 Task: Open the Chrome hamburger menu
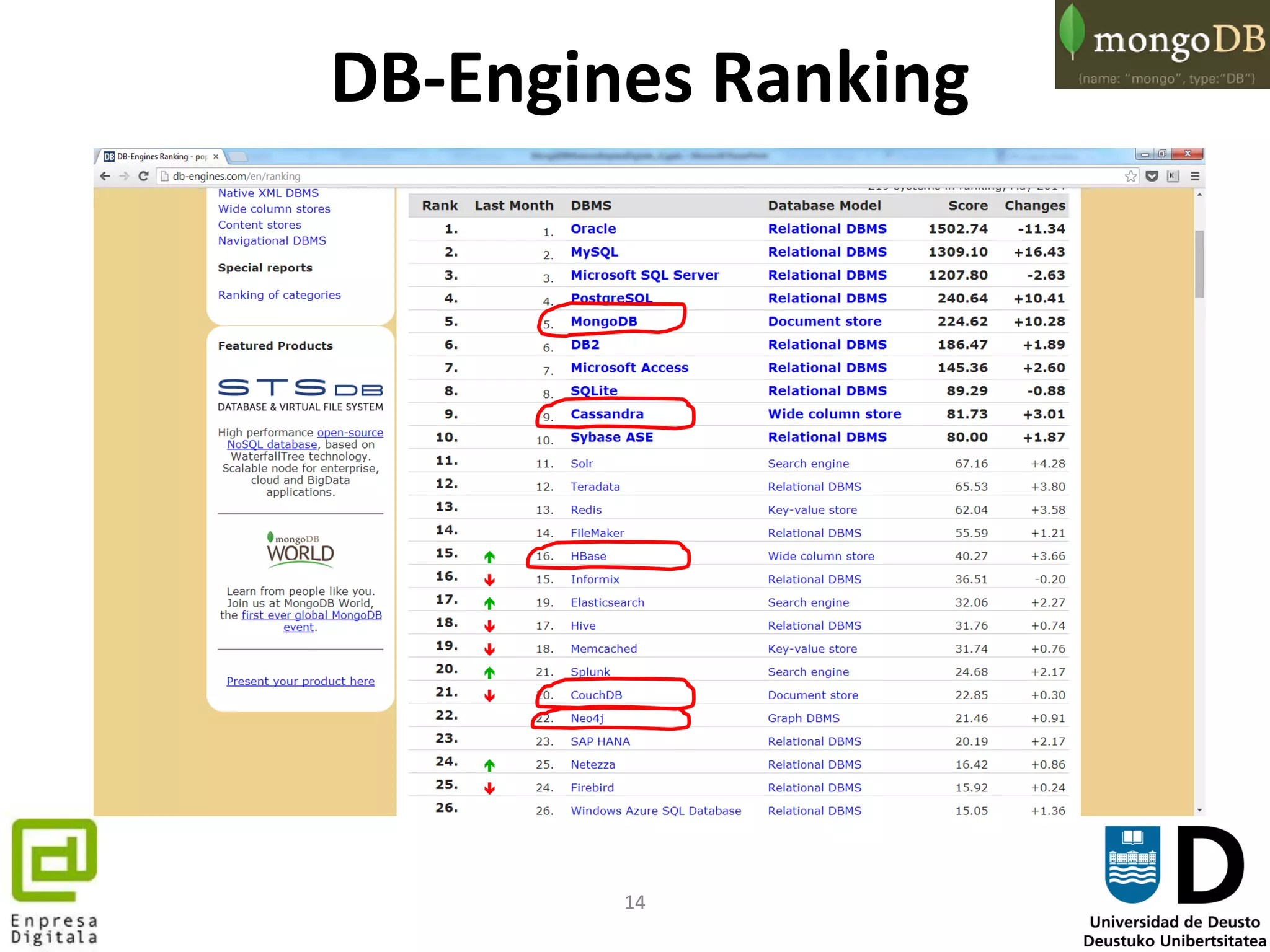[x=1195, y=176]
